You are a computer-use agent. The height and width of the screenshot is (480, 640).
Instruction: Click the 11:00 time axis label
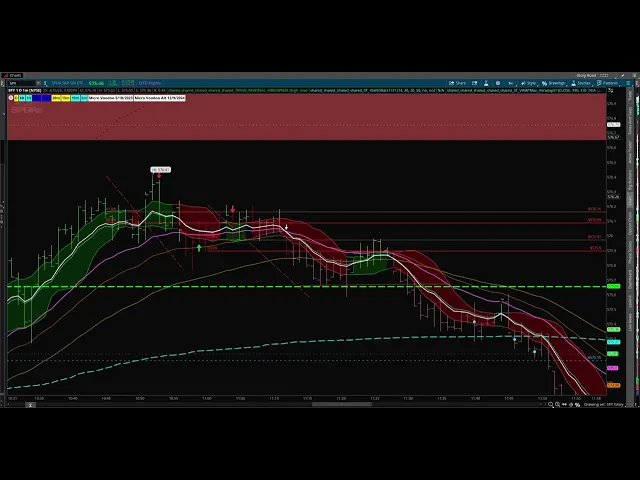coord(207,398)
